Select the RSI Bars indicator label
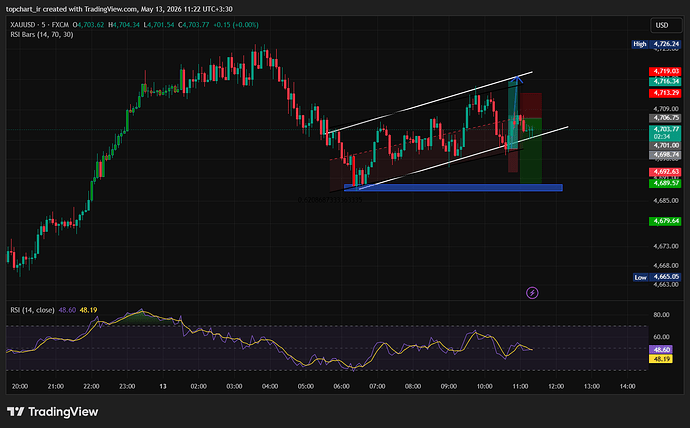Screen dimensions: 690x428 coord(42,34)
